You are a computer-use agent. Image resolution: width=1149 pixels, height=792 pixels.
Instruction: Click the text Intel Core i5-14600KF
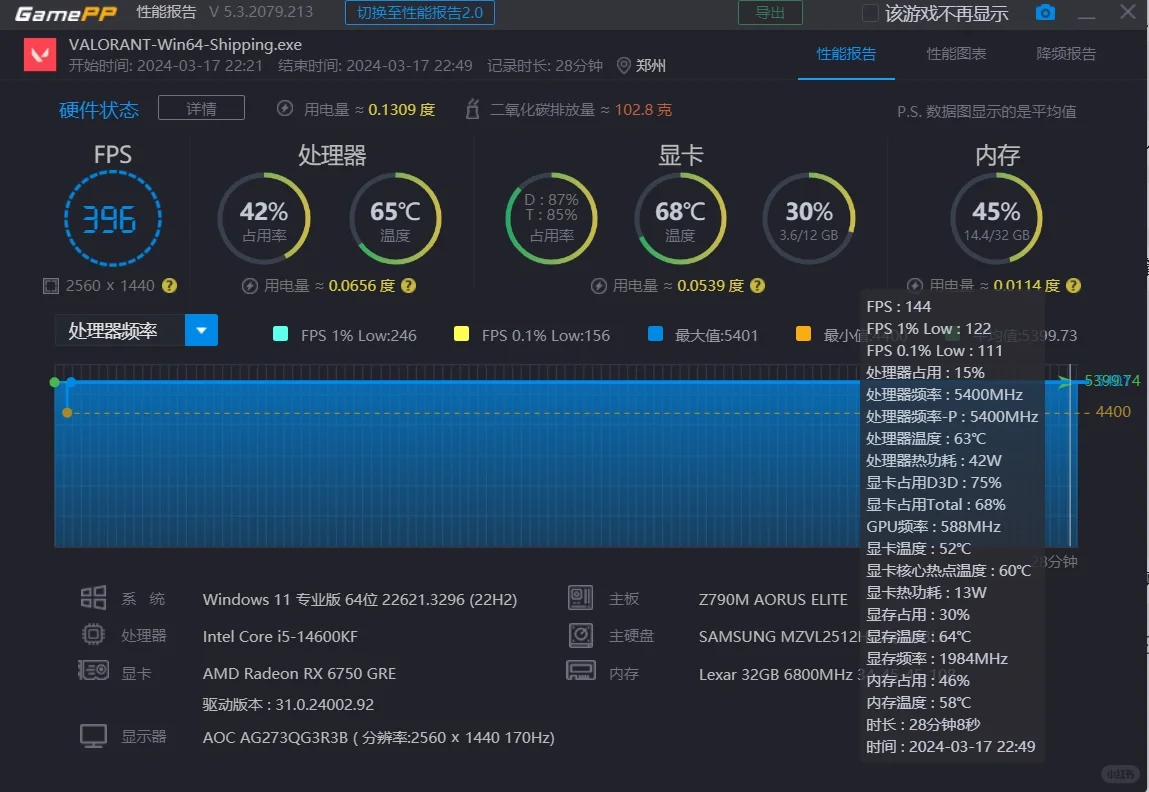280,636
